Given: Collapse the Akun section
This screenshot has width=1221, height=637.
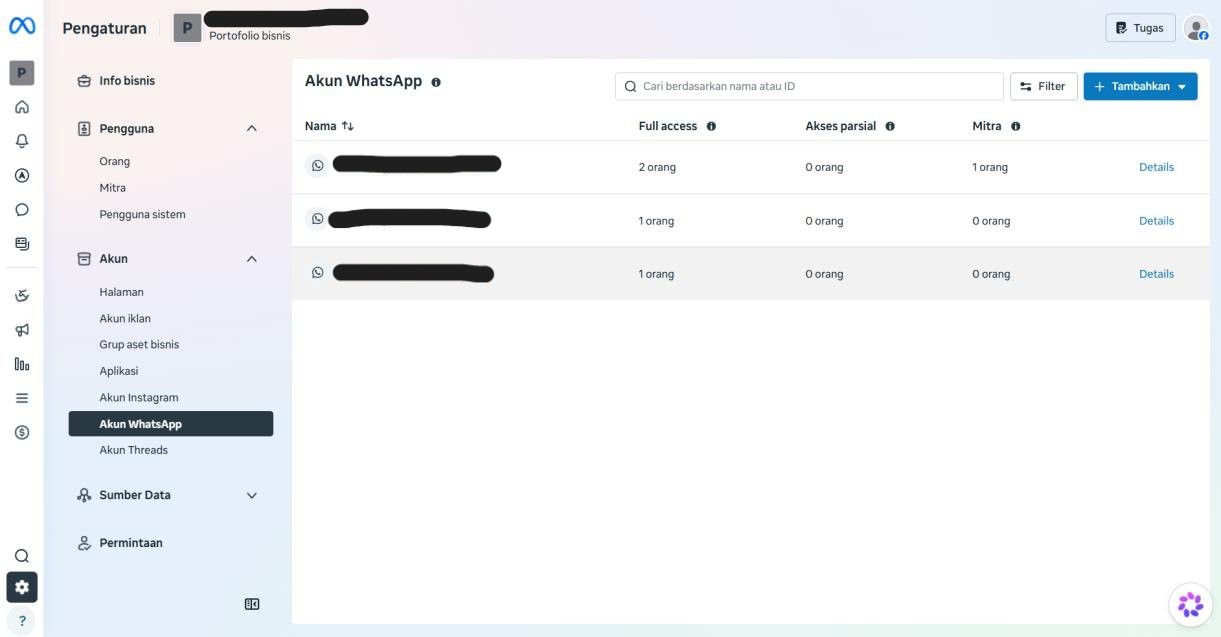Looking at the screenshot, I should 252,259.
